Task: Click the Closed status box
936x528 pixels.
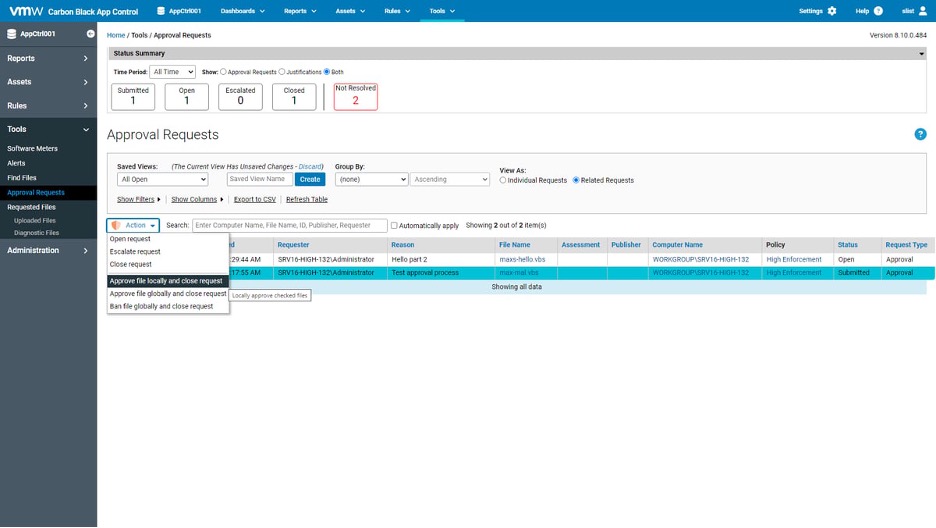Action: coord(294,97)
